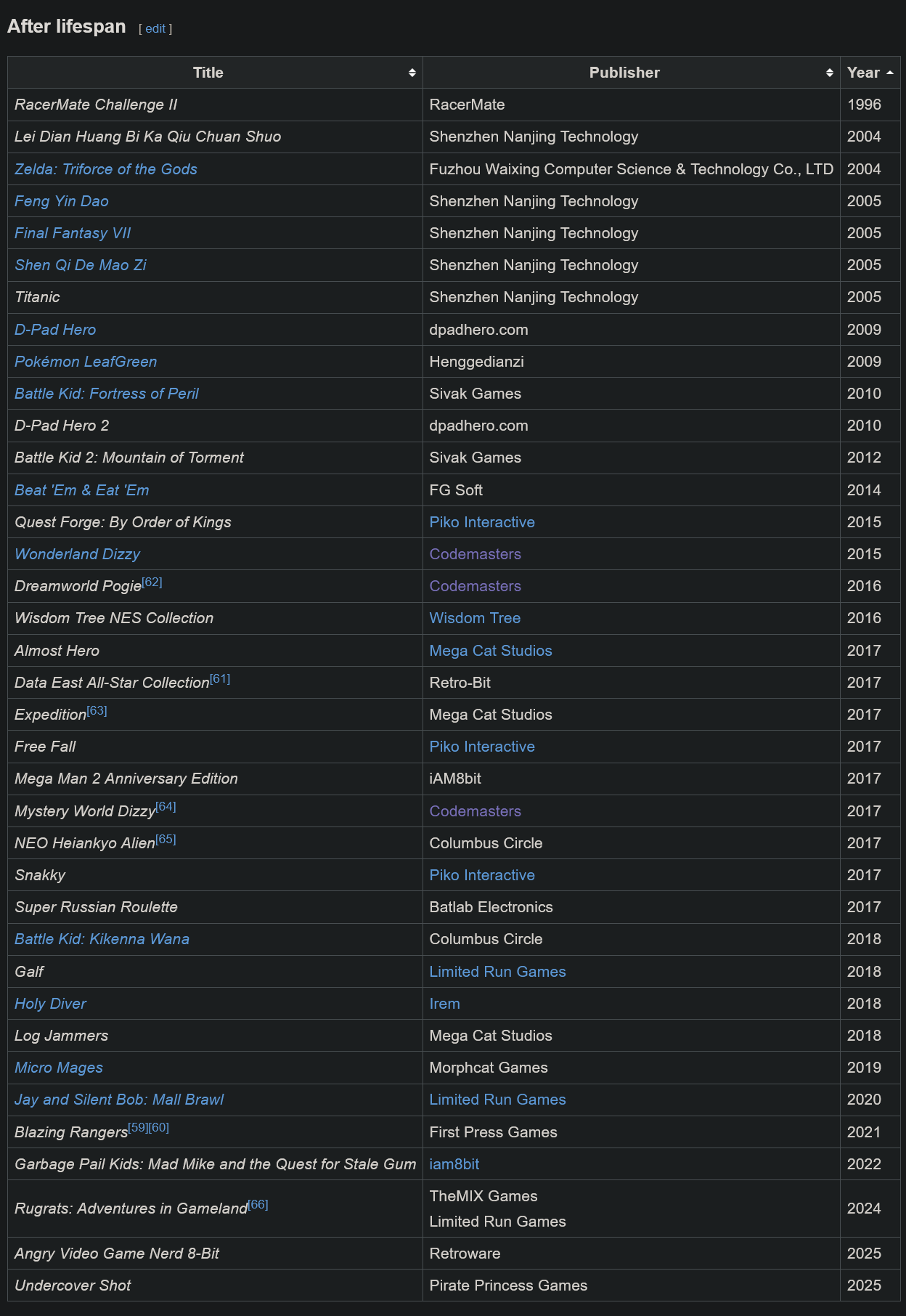Open Limited Run Games link in Mall Brawl row

[x=497, y=1100]
